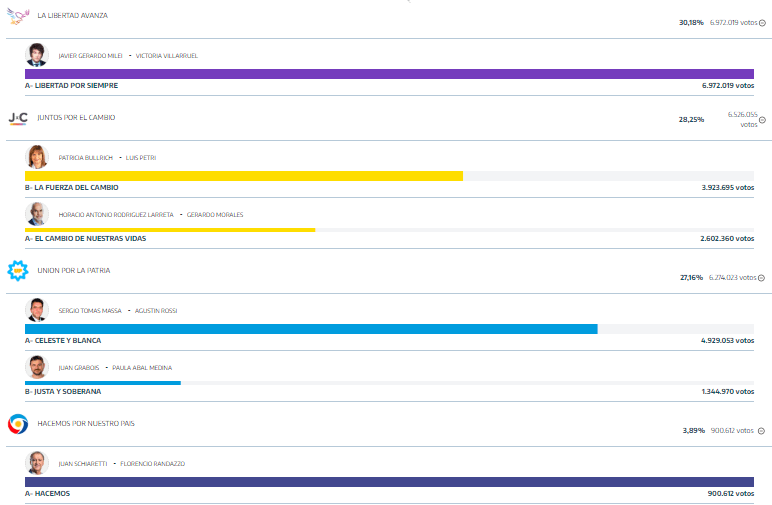Click La Libertad Avanza party logo
Screen dimensions: 772x505
[18, 16]
